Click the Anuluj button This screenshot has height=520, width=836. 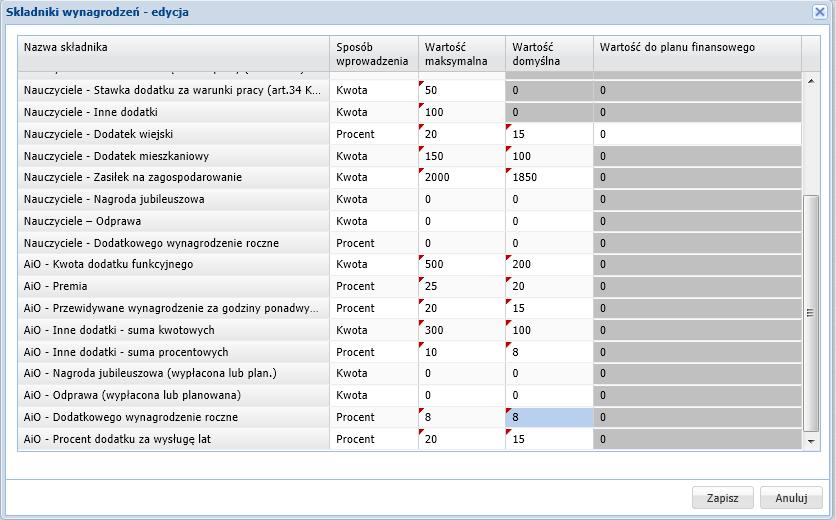point(791,498)
